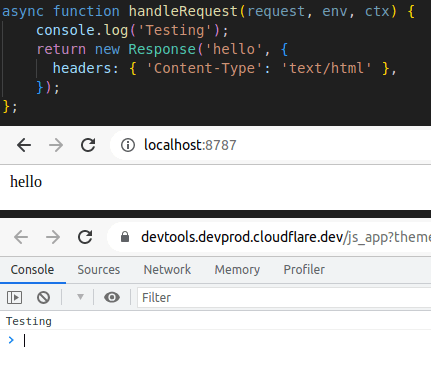Clear the console output

44,297
